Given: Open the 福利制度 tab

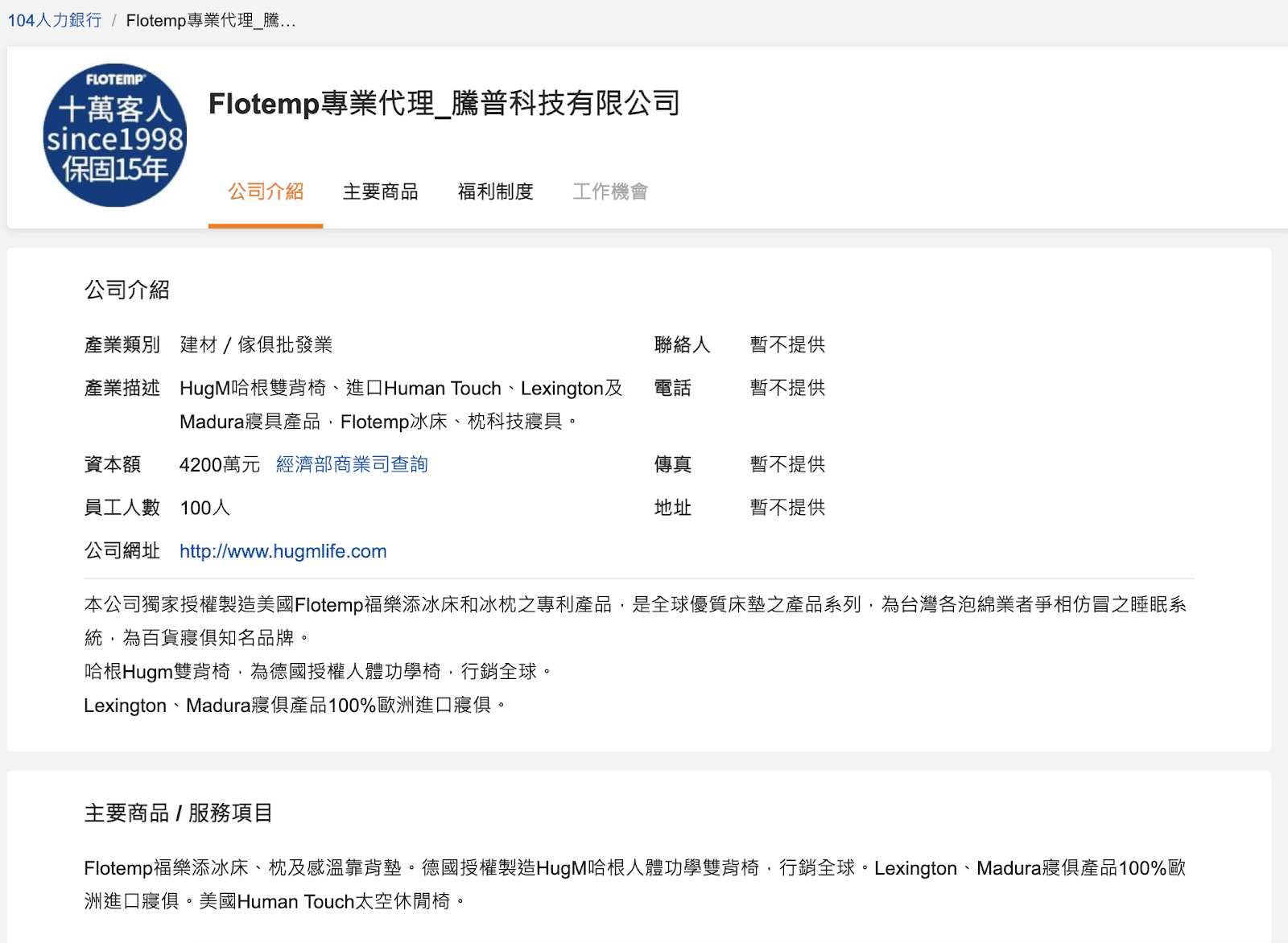Looking at the screenshot, I should click(x=496, y=191).
